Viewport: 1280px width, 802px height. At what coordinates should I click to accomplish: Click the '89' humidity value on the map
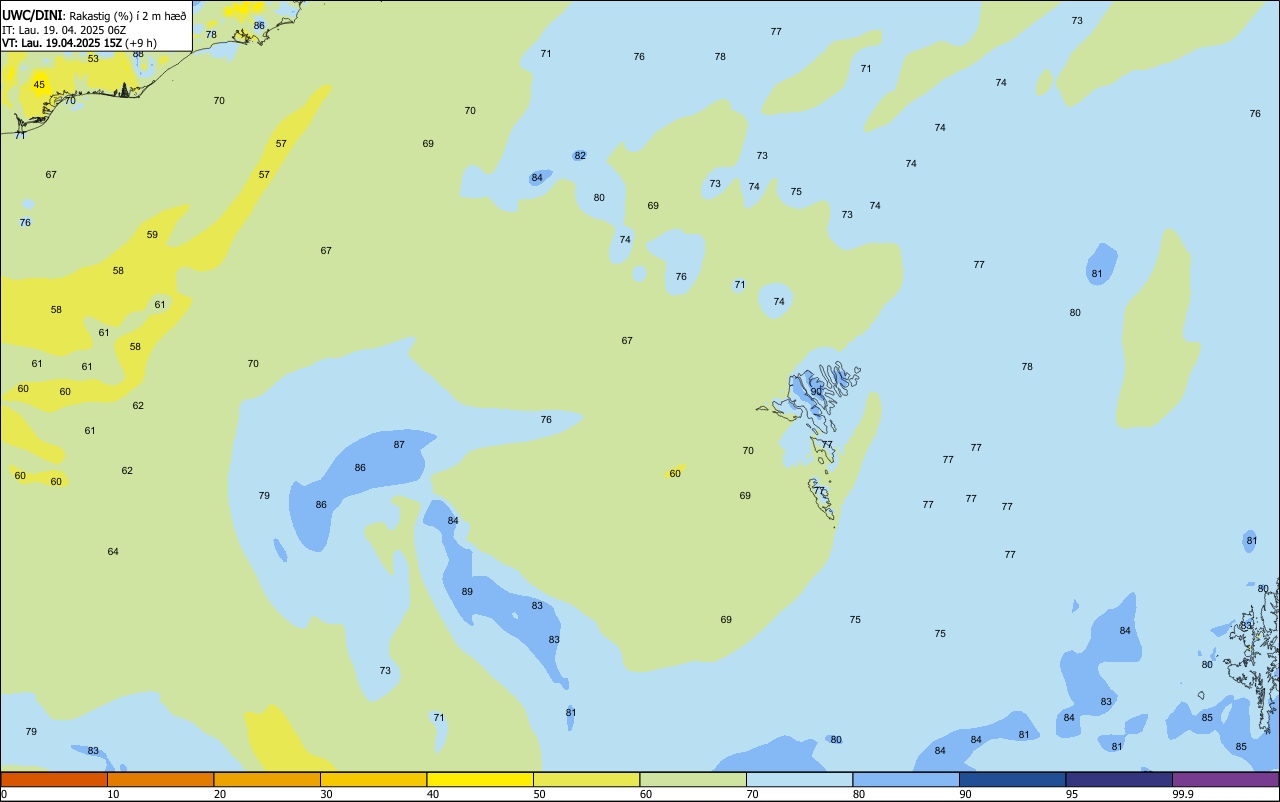click(x=467, y=591)
